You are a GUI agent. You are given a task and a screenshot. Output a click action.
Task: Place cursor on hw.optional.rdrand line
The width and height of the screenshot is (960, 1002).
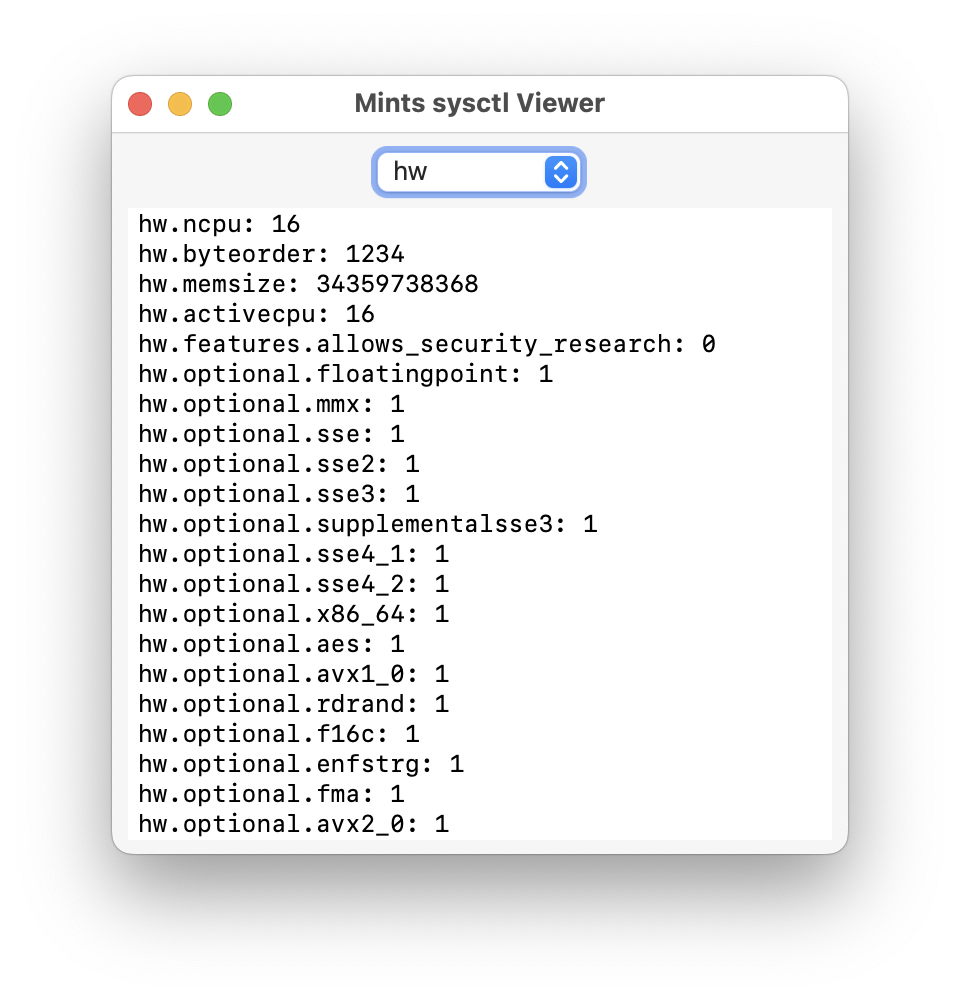293,704
